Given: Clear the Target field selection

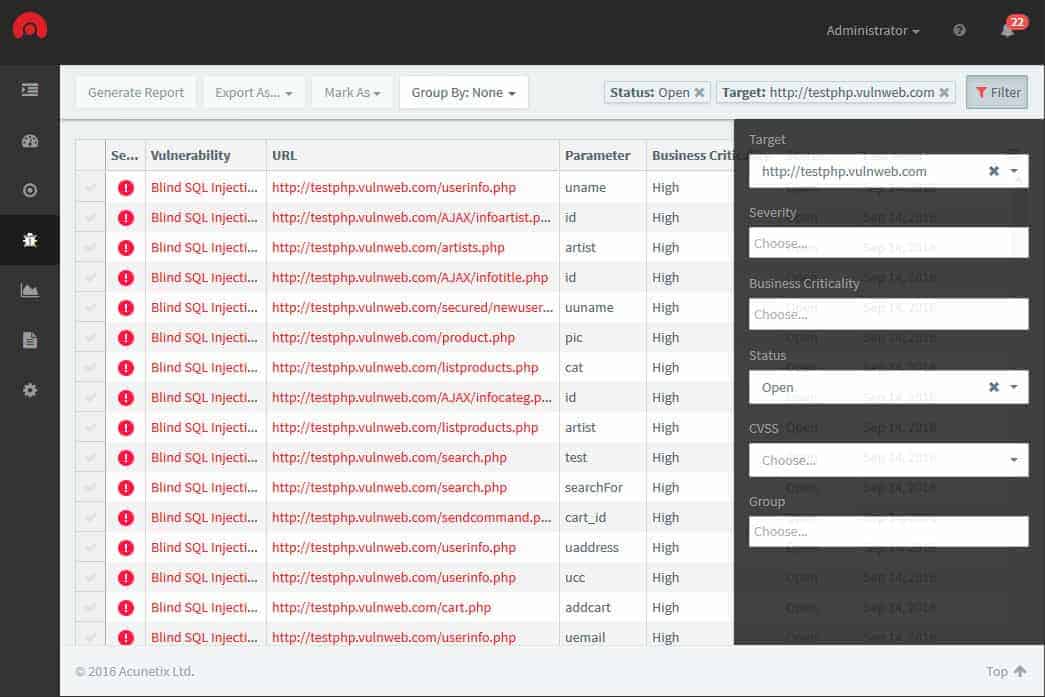Looking at the screenshot, I should coord(994,171).
